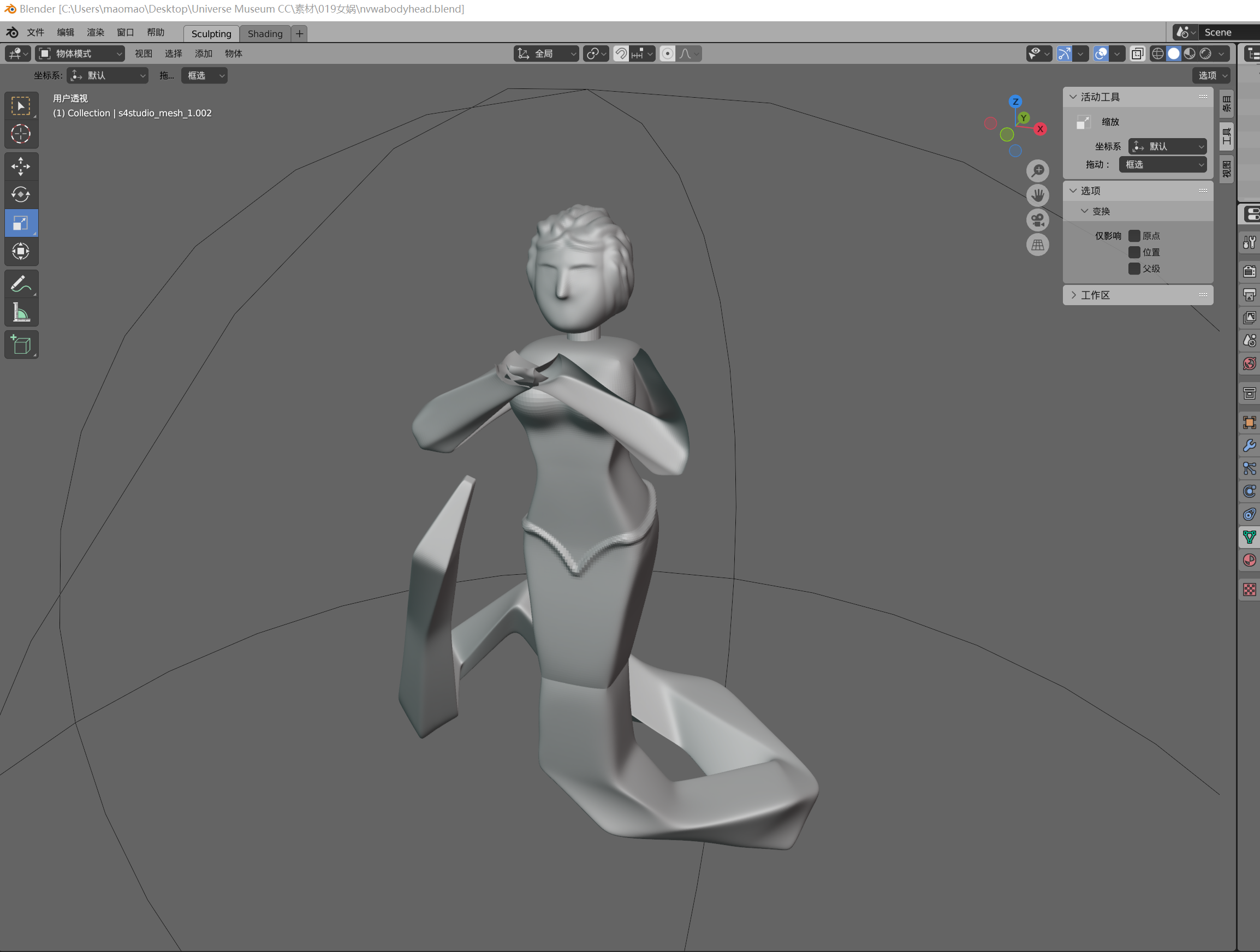Image resolution: width=1260 pixels, height=952 pixels.
Task: Click the pan hand viewport icon
Action: pyautogui.click(x=1038, y=195)
